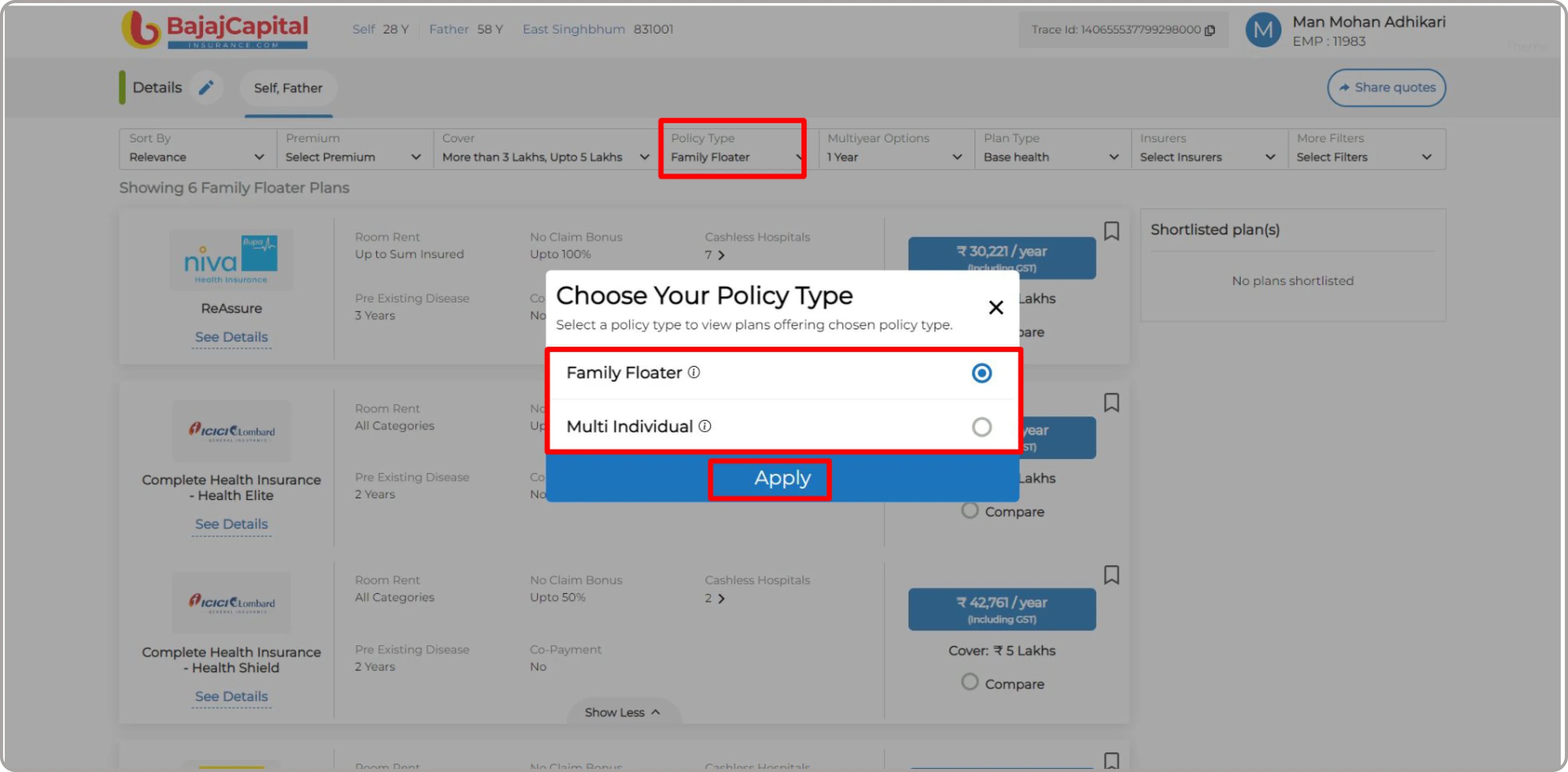Screen dimensions: 1568x772
Task: Click the Man Mohan Adhikari user name
Action: click(x=1369, y=22)
